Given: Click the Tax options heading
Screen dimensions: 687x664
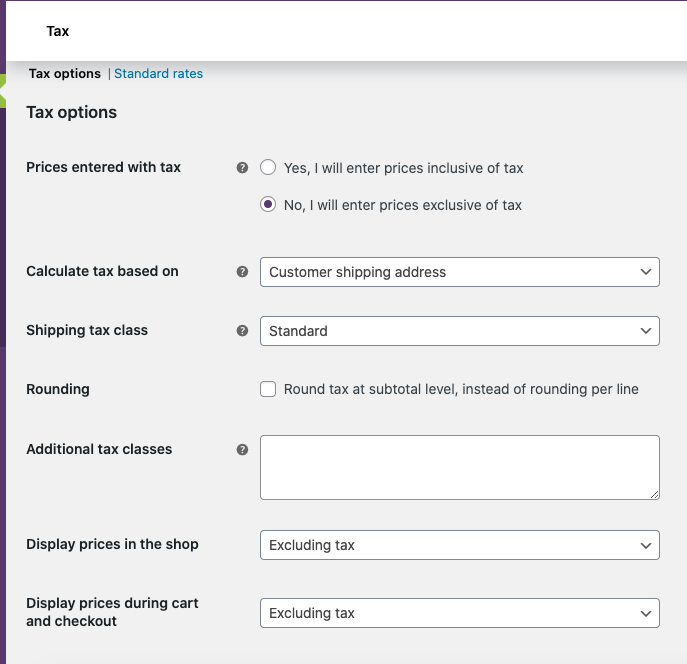Looking at the screenshot, I should click(71, 112).
